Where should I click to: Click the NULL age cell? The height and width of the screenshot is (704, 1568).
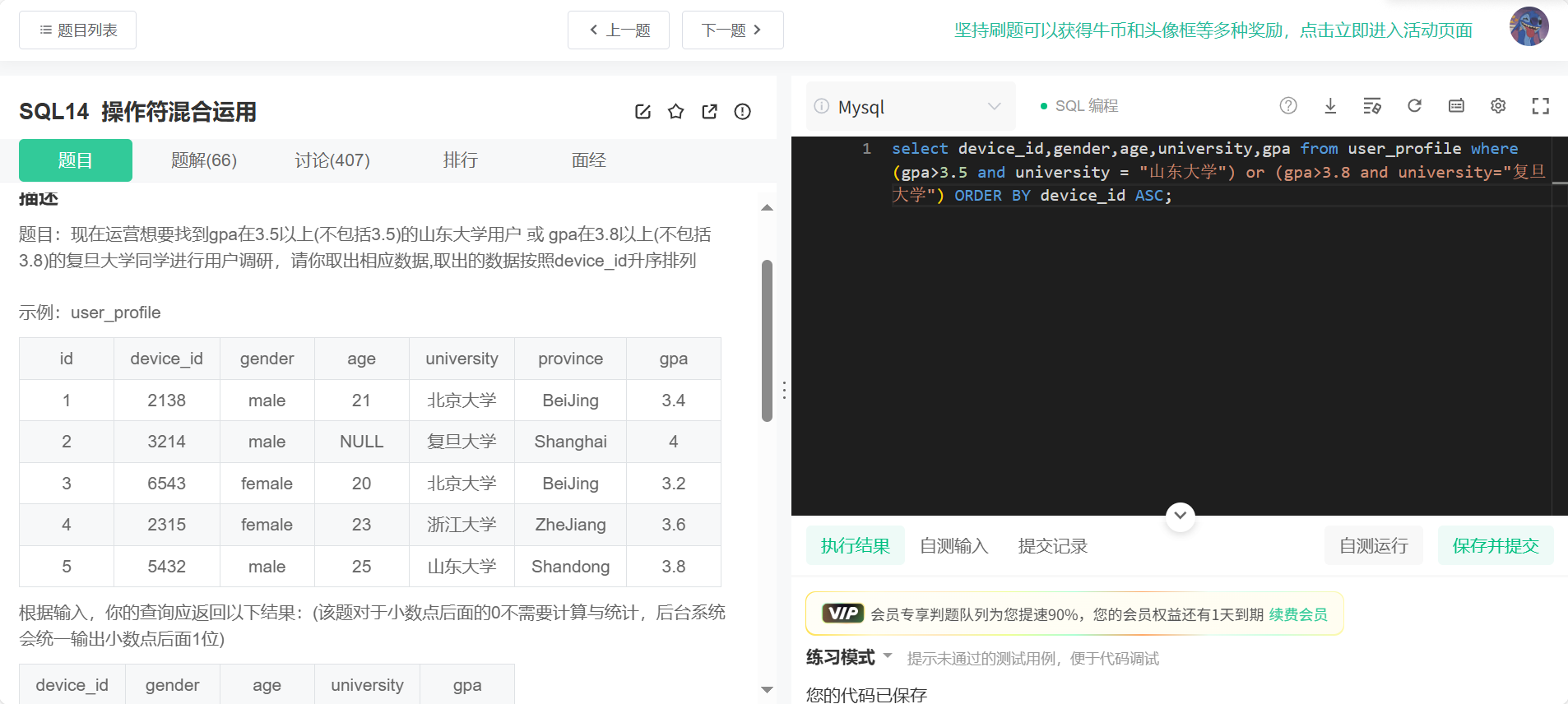click(x=361, y=442)
